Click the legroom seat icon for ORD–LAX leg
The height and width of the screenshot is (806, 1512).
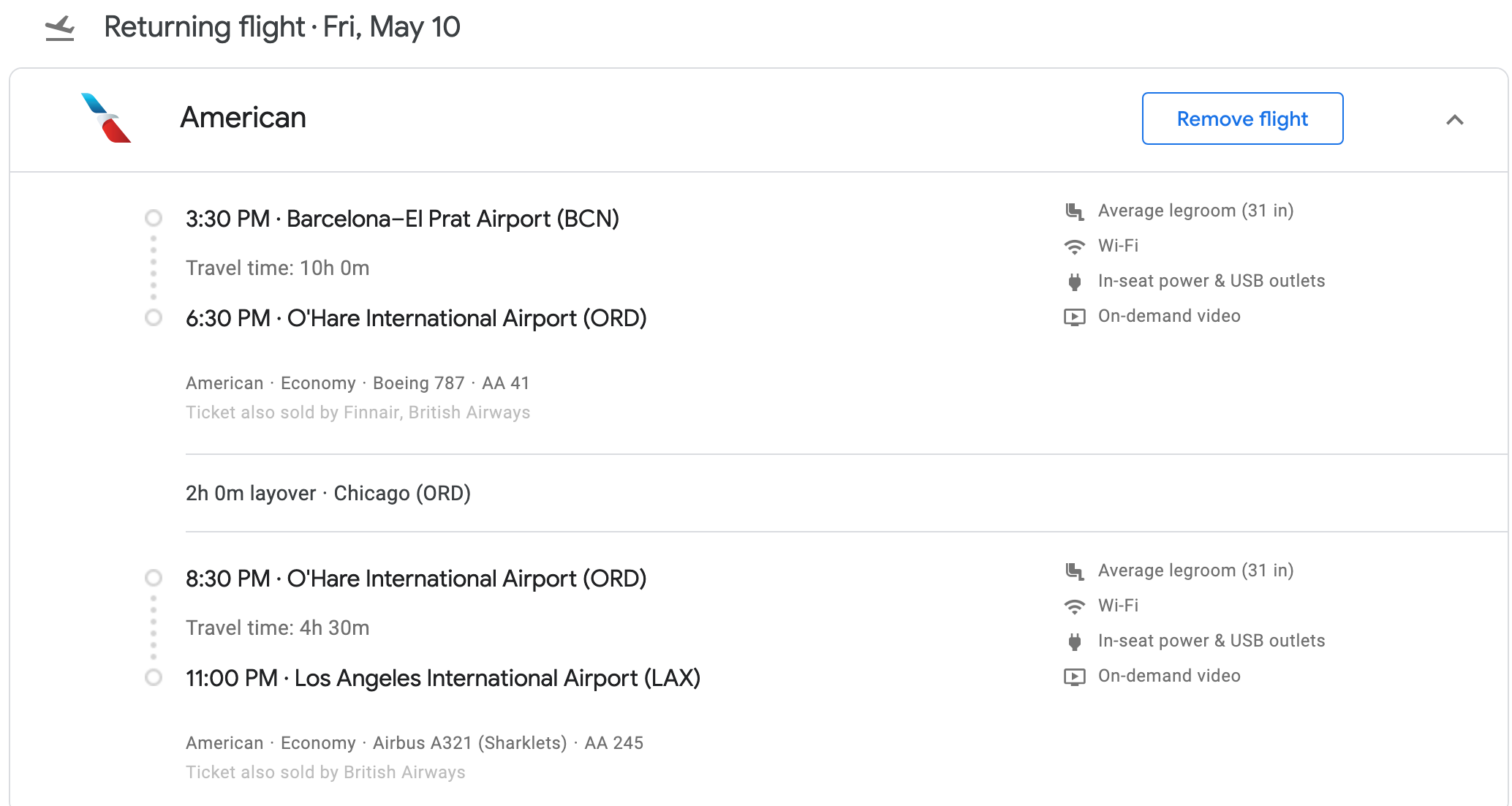click(x=1074, y=571)
